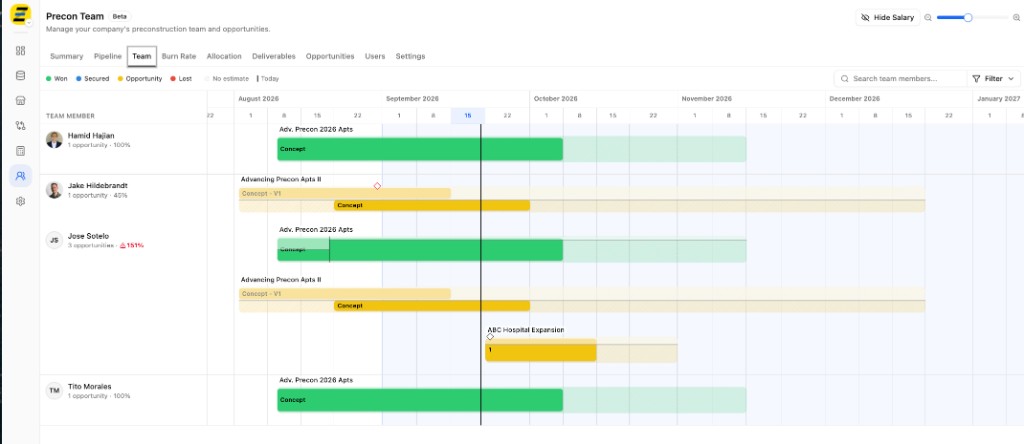1024x444 pixels.
Task: Switch to the Allocation tab
Action: 224,56
